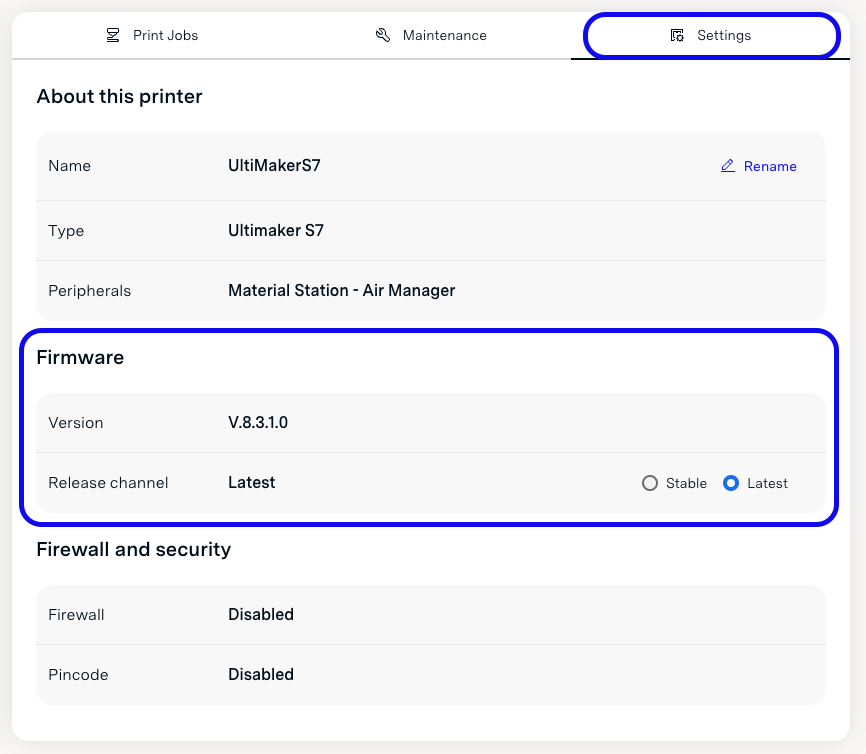866x754 pixels.
Task: Click the type value Ultimaker S7
Action: tap(276, 230)
